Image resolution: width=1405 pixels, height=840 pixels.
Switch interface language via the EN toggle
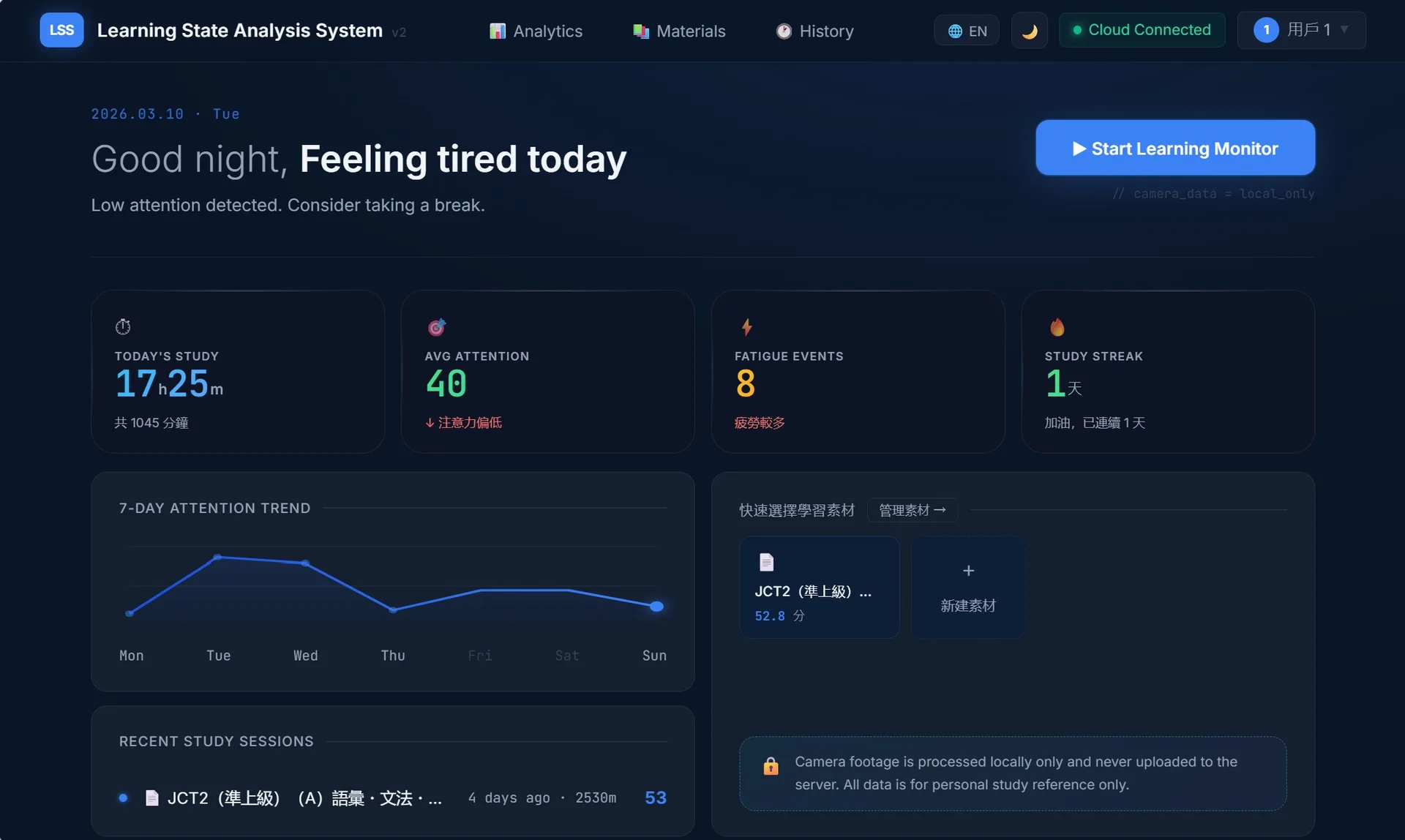pos(967,31)
